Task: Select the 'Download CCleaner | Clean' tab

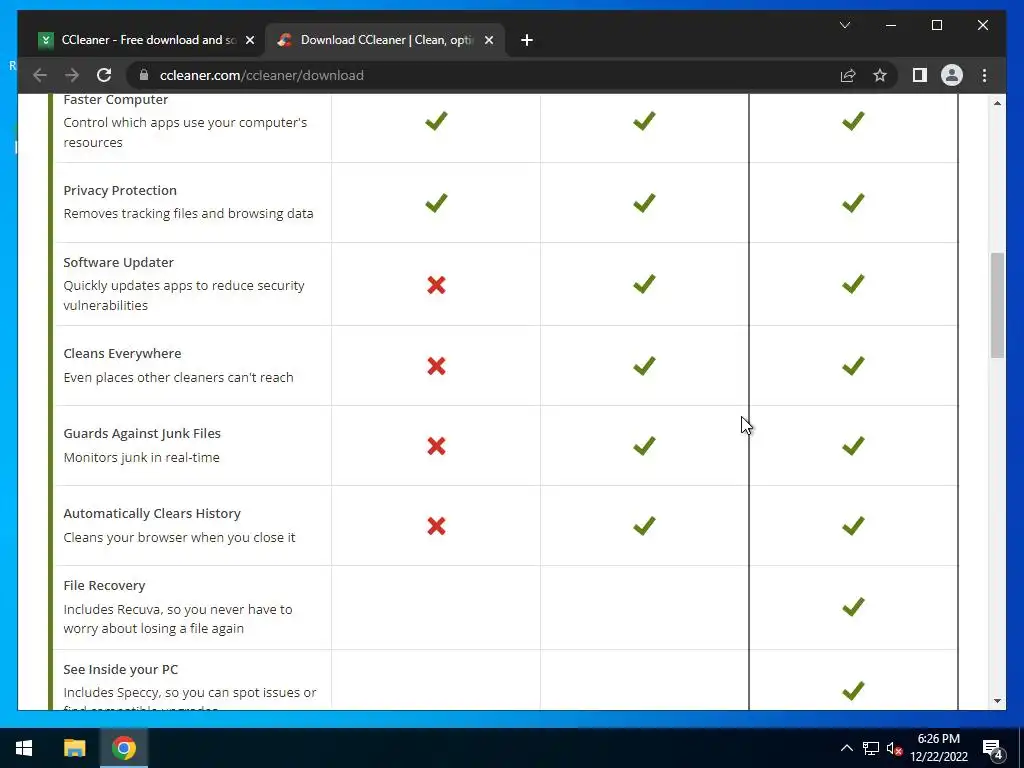Action: click(385, 40)
